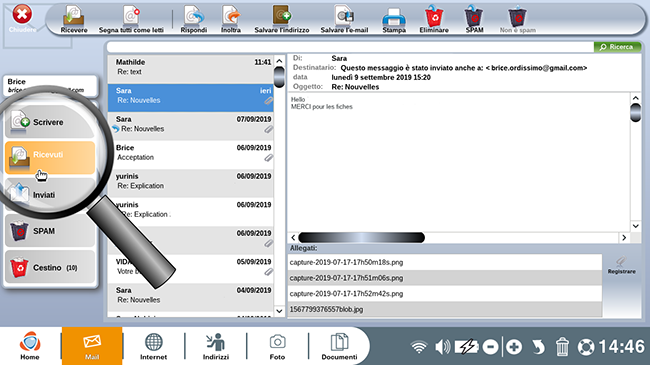The image size is (650, 365).
Task: Select Sara's email from ieri
Action: click(190, 97)
